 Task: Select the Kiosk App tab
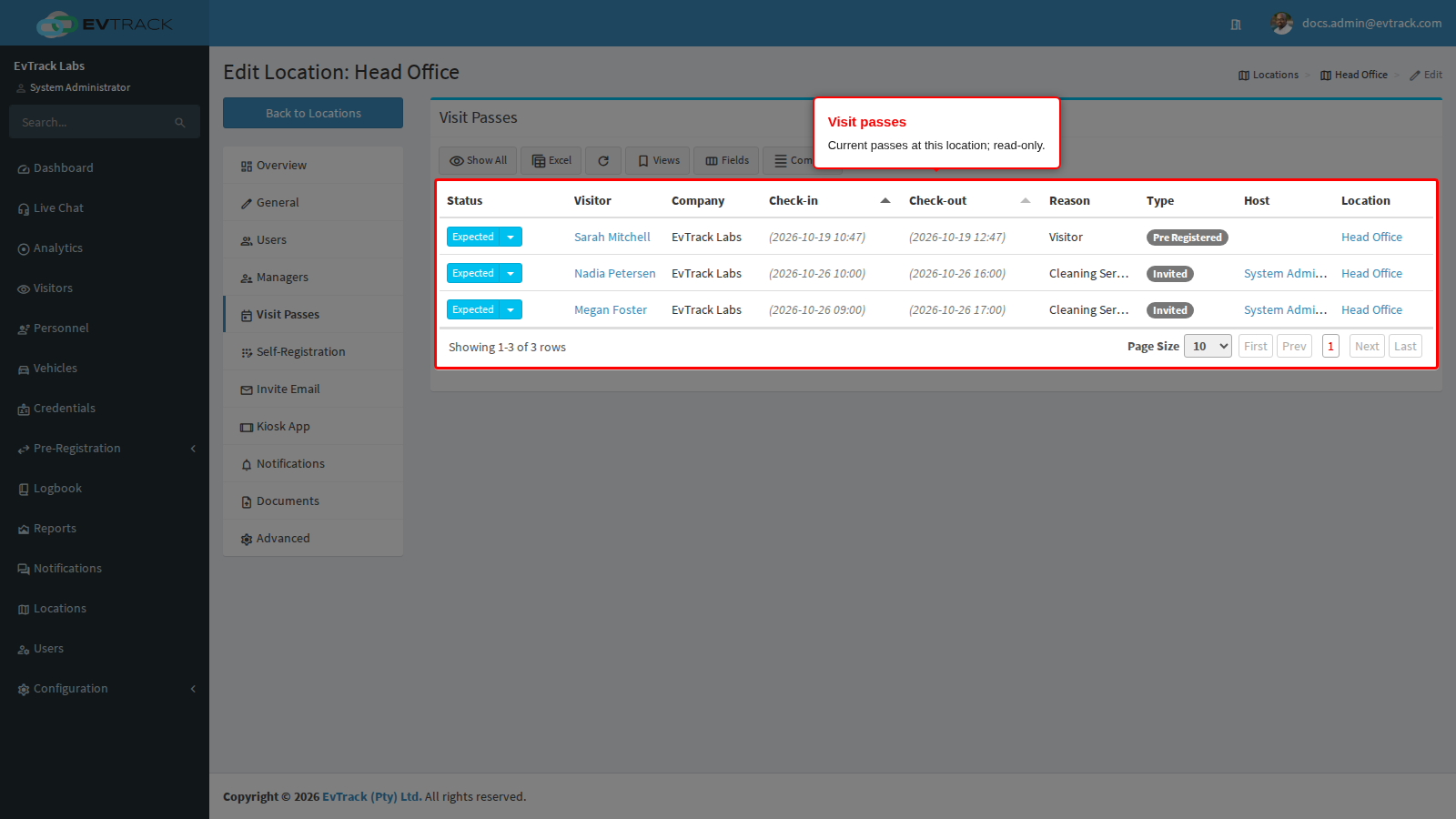coord(313,427)
